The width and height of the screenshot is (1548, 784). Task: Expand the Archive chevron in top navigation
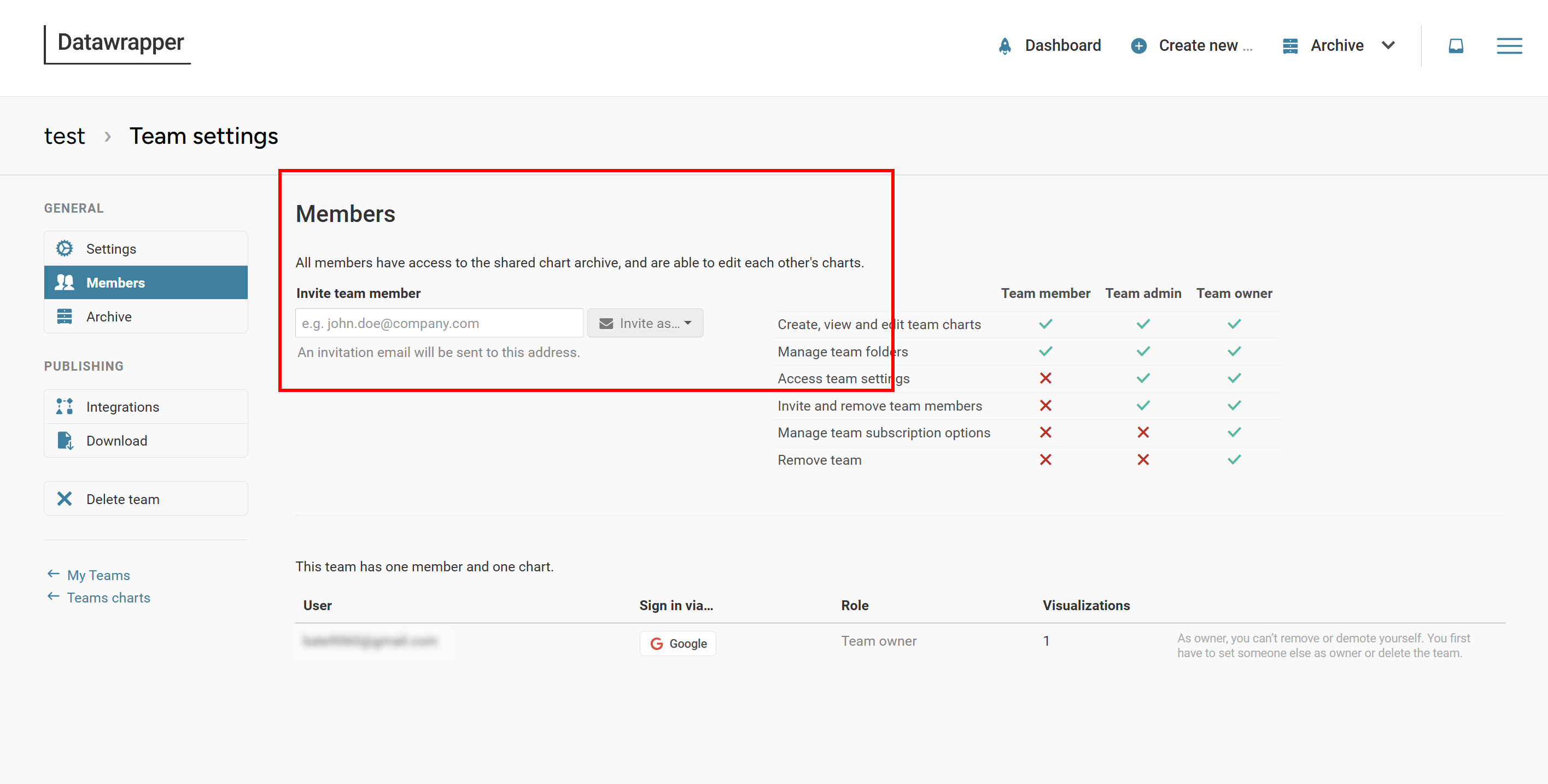click(x=1388, y=46)
